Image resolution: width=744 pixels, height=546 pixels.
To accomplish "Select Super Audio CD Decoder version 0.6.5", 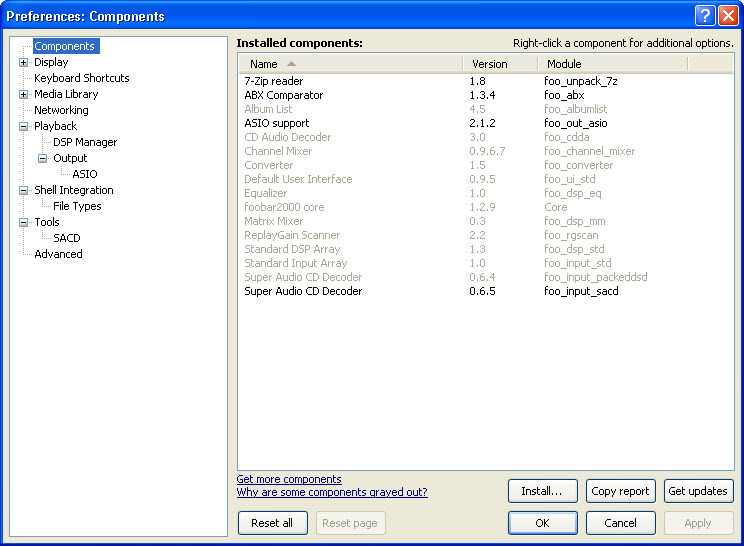I will (485, 291).
